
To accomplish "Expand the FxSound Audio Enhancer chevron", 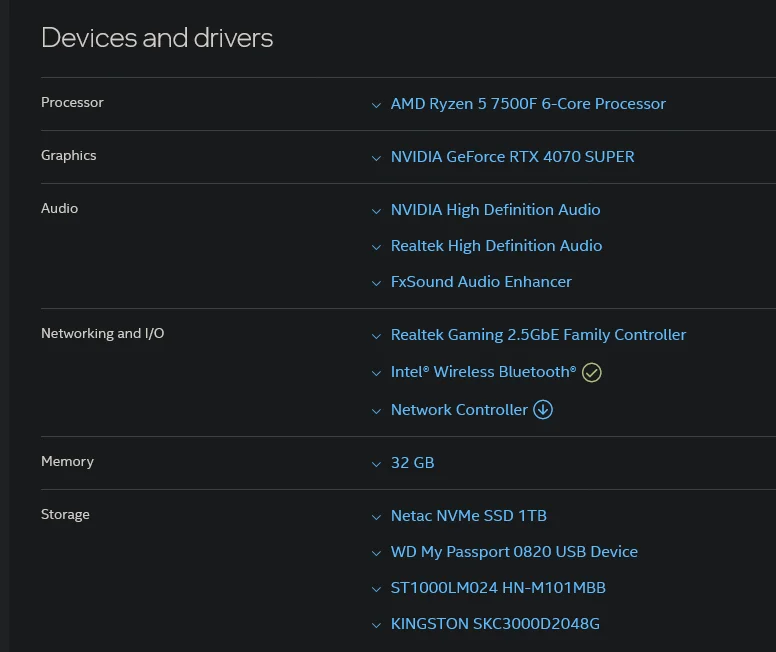I will click(x=376, y=283).
